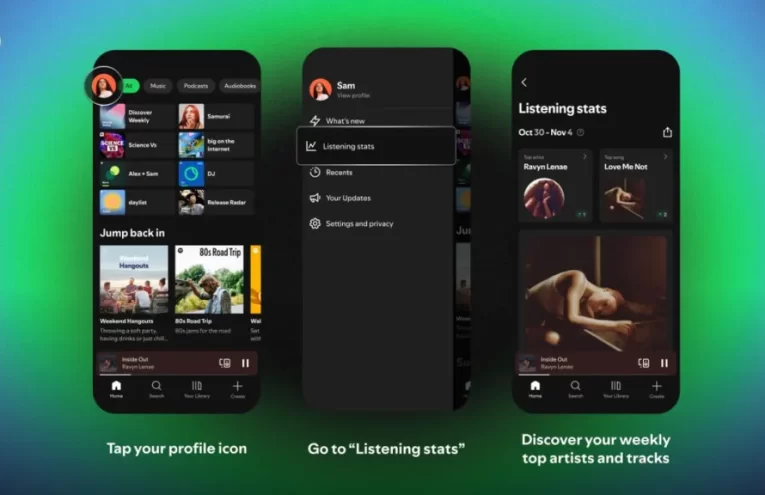Open big on the internet tile
Screen dimensions: 765x495
[x=216, y=145]
